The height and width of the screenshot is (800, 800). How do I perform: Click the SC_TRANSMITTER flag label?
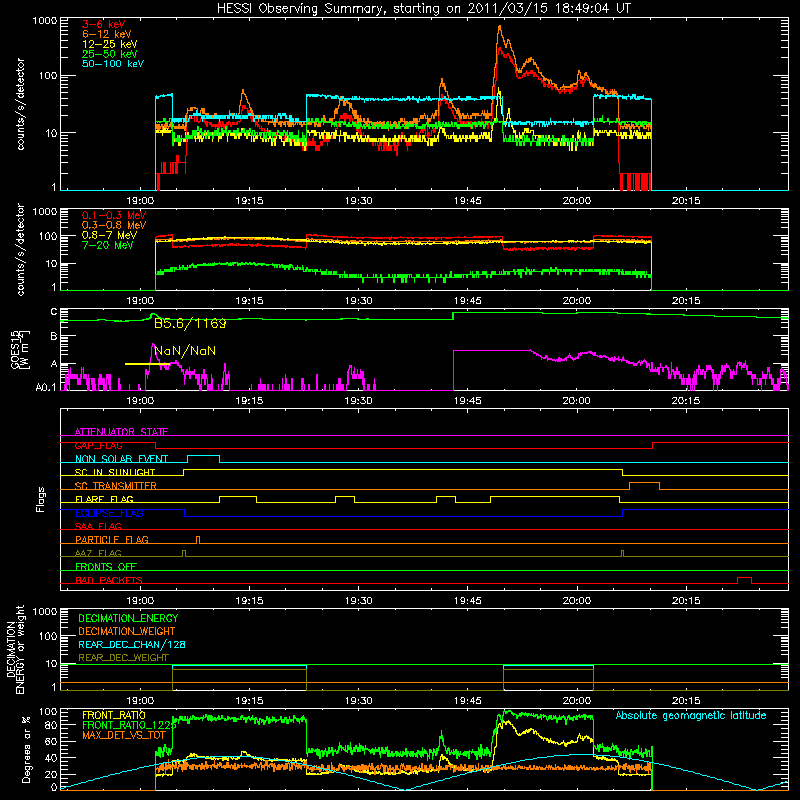pyautogui.click(x=116, y=486)
